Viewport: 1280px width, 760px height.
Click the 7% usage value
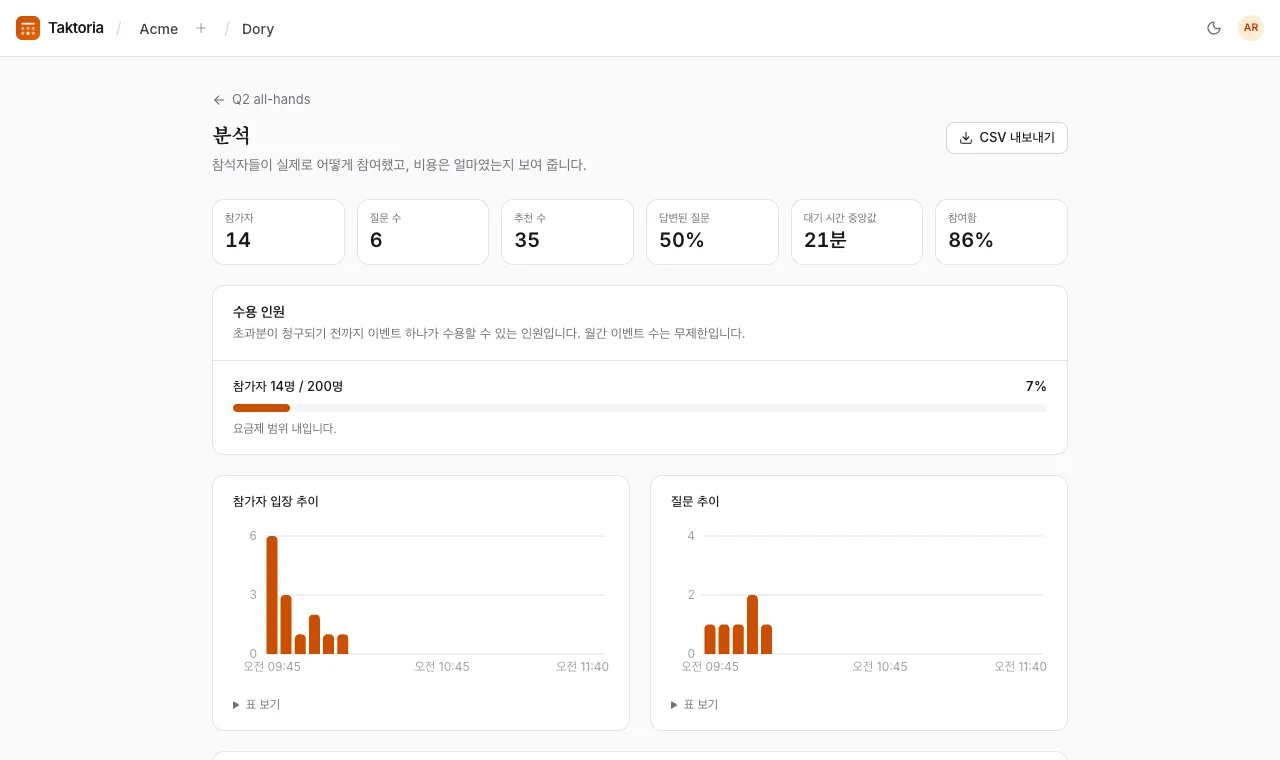pyautogui.click(x=1036, y=386)
